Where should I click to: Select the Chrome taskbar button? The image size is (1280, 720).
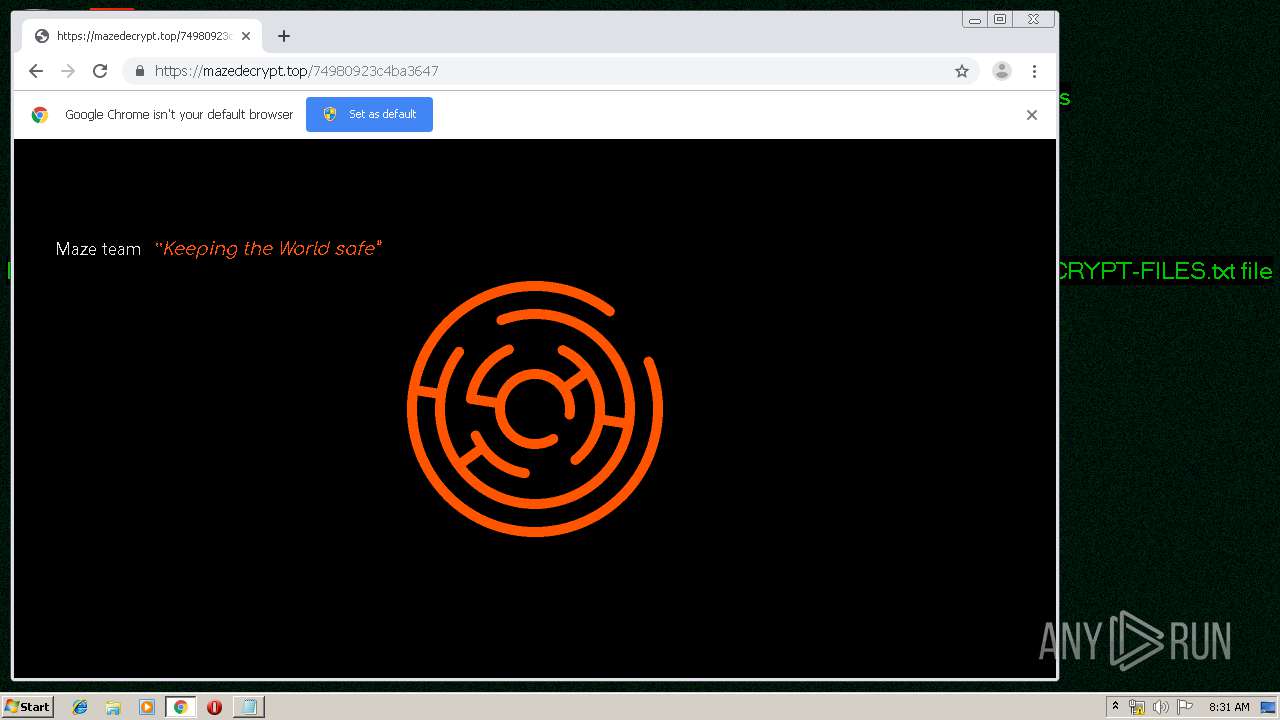(181, 707)
